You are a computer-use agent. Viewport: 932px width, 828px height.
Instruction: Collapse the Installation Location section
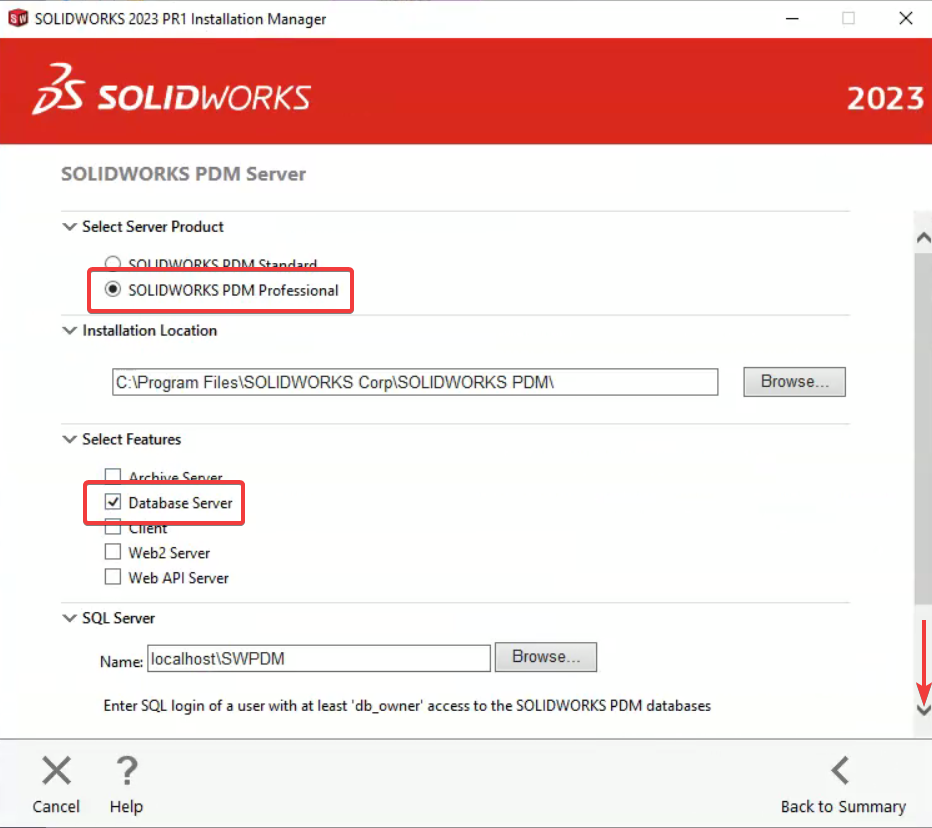tap(70, 330)
